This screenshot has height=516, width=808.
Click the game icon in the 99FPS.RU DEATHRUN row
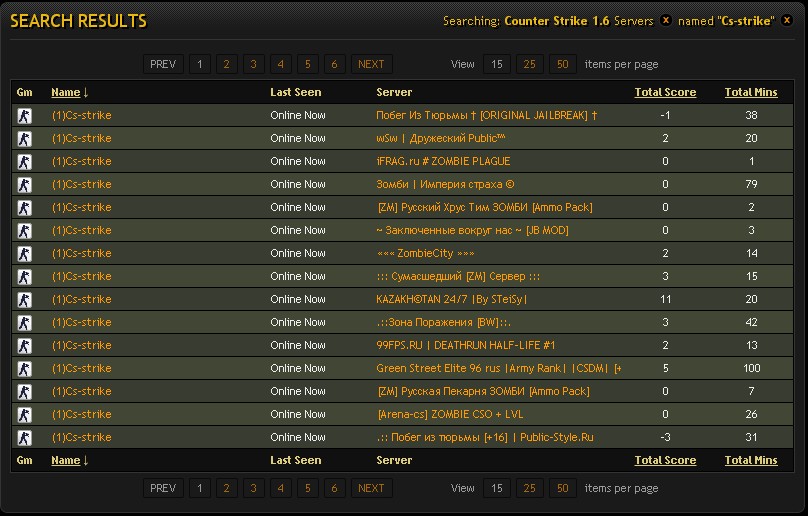[x=24, y=346]
